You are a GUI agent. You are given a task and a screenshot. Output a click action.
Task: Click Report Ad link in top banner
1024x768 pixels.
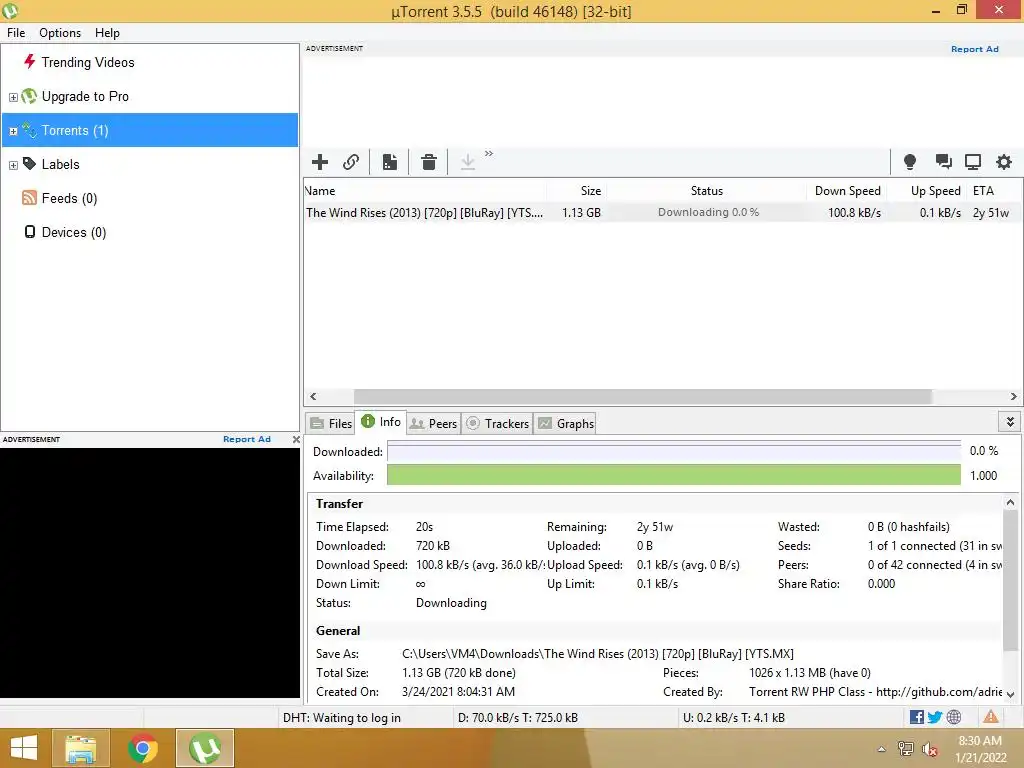(974, 49)
